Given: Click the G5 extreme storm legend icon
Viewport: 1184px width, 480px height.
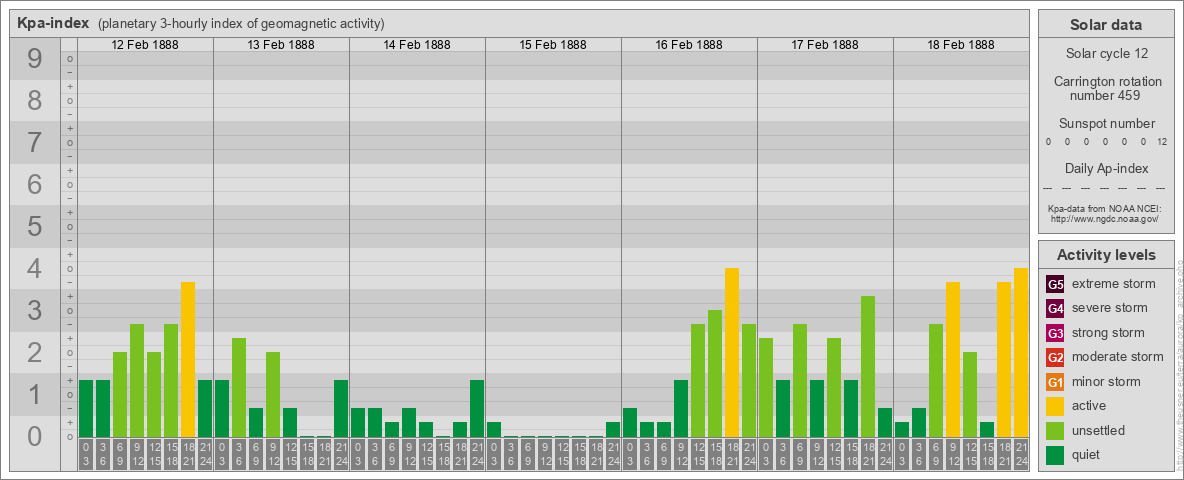Looking at the screenshot, I should point(1055,285).
